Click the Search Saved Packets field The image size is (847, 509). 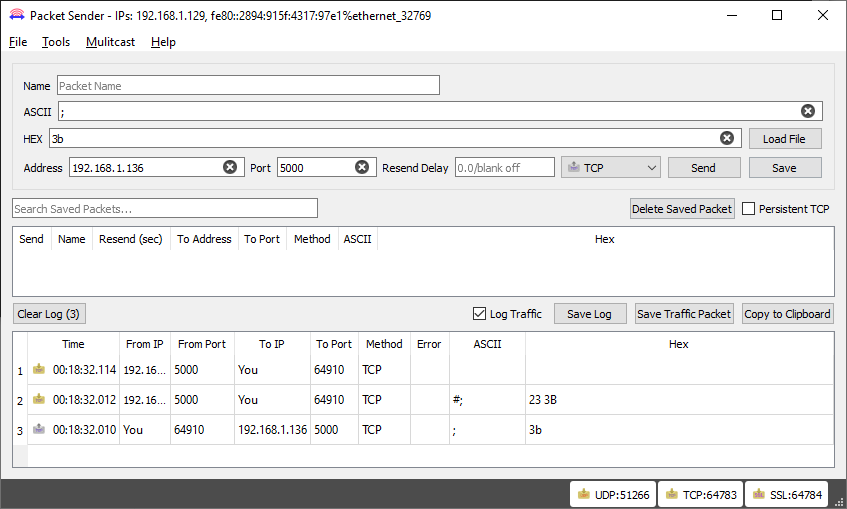tap(165, 209)
